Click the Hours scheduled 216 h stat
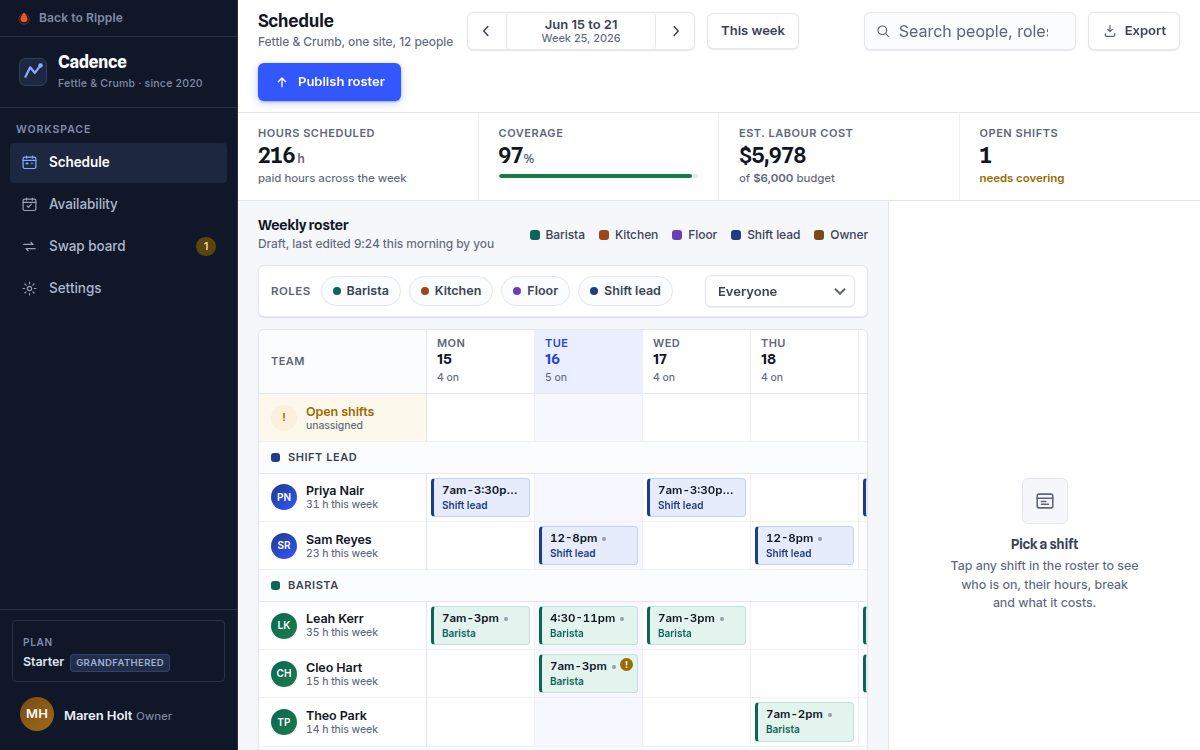This screenshot has height=750, width=1200. pyautogui.click(x=358, y=156)
